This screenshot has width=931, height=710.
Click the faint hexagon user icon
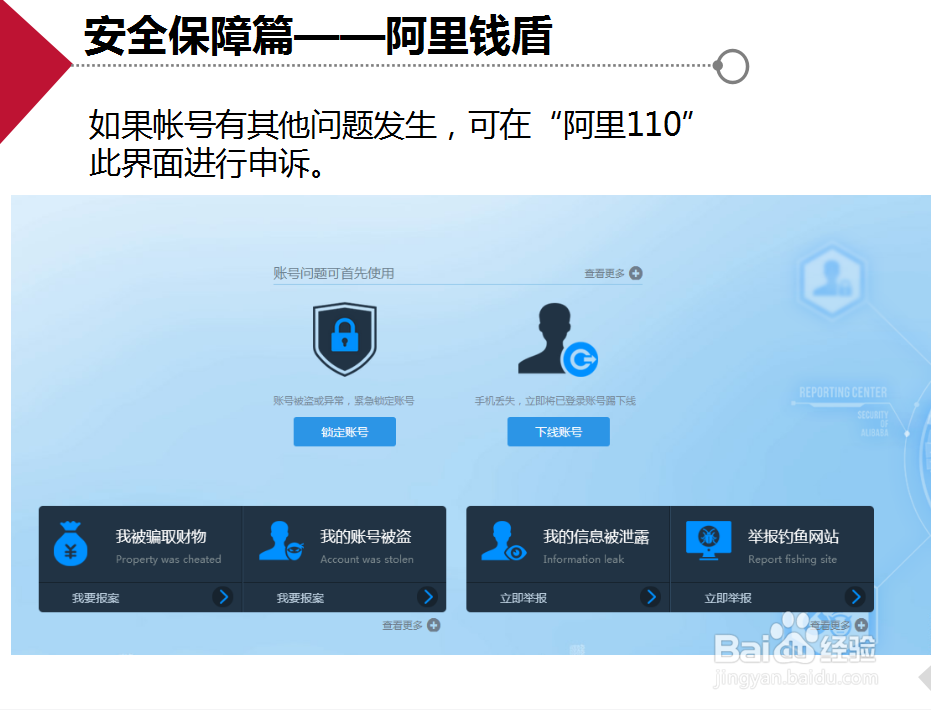coord(831,281)
